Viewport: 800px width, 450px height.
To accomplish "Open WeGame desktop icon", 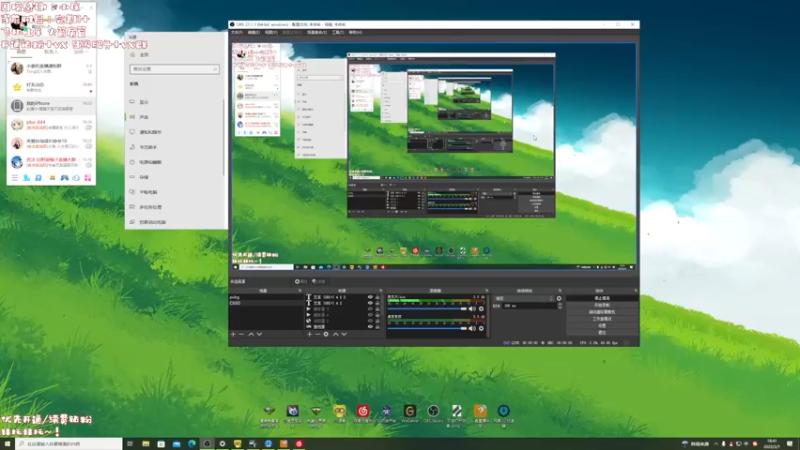I will click(x=410, y=413).
